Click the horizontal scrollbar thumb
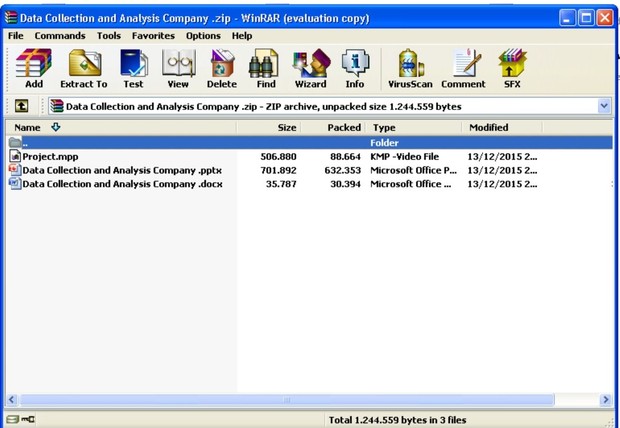Image resolution: width=620 pixels, height=428 pixels. point(287,400)
